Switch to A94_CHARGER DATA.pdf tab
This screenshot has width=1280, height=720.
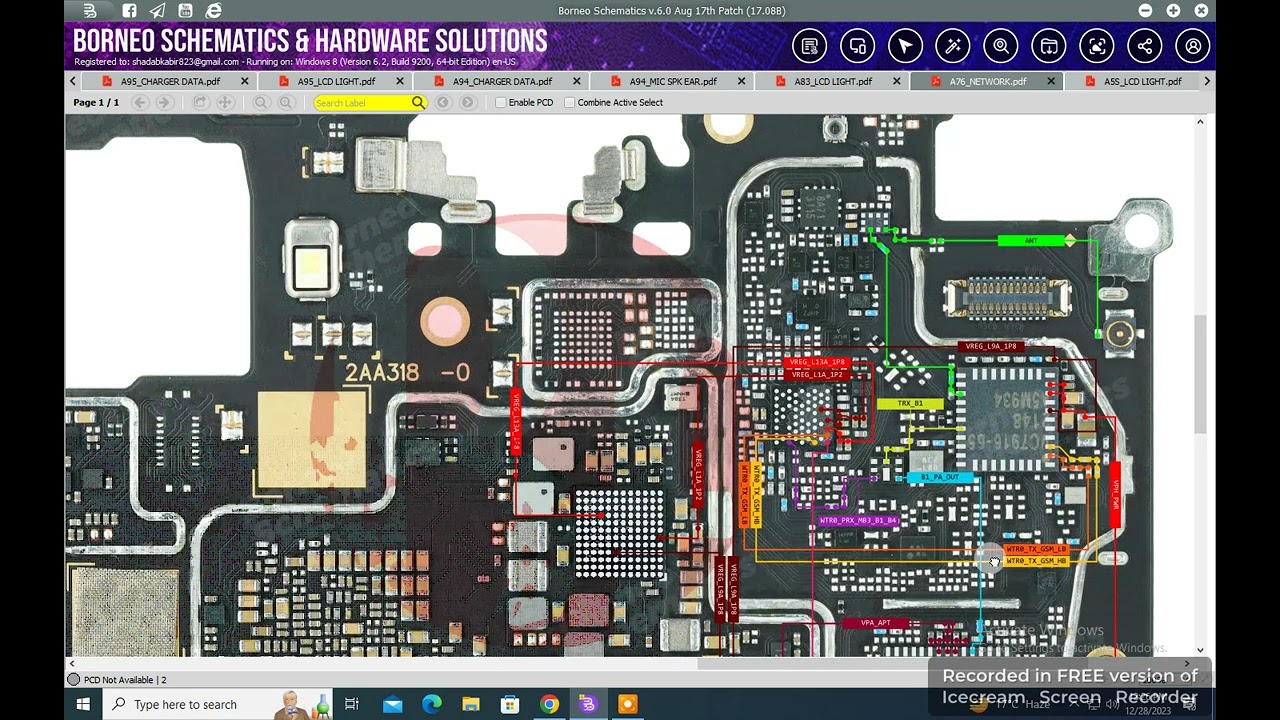point(500,81)
